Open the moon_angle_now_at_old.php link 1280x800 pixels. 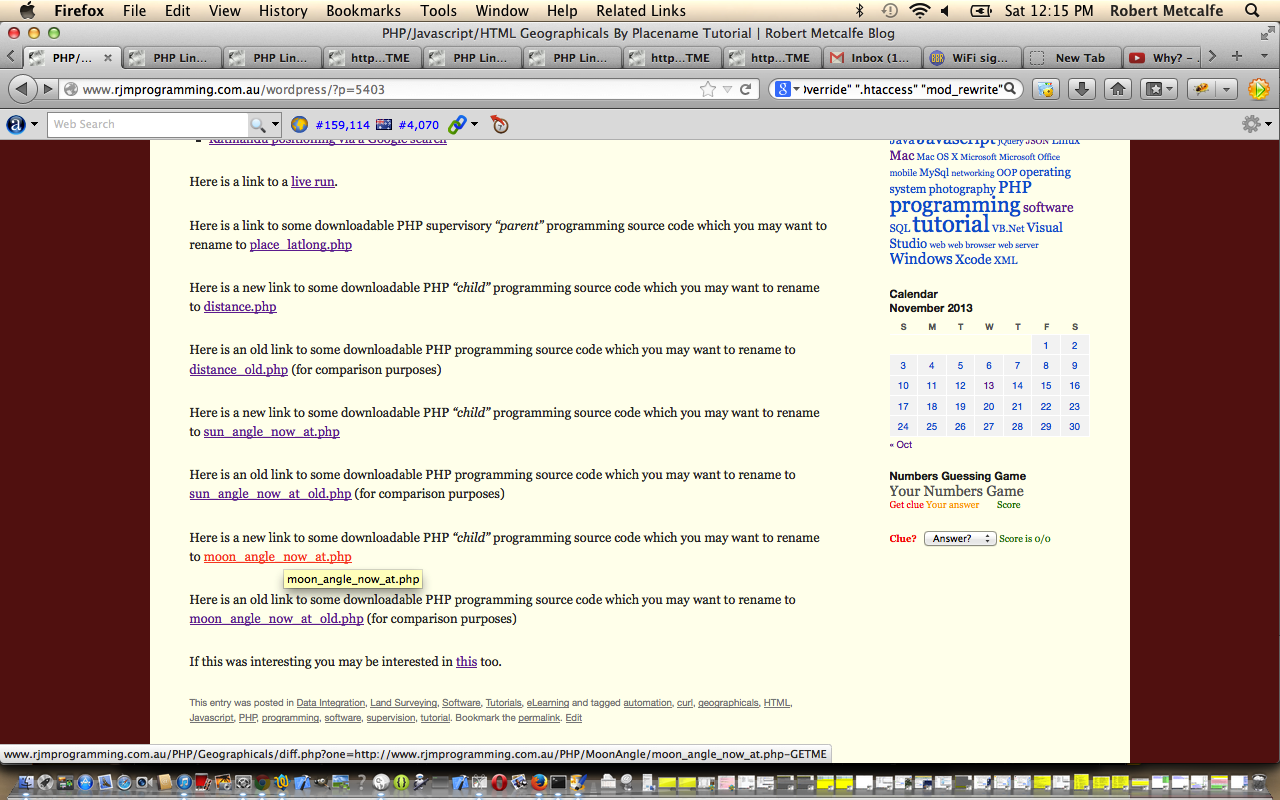(277, 619)
